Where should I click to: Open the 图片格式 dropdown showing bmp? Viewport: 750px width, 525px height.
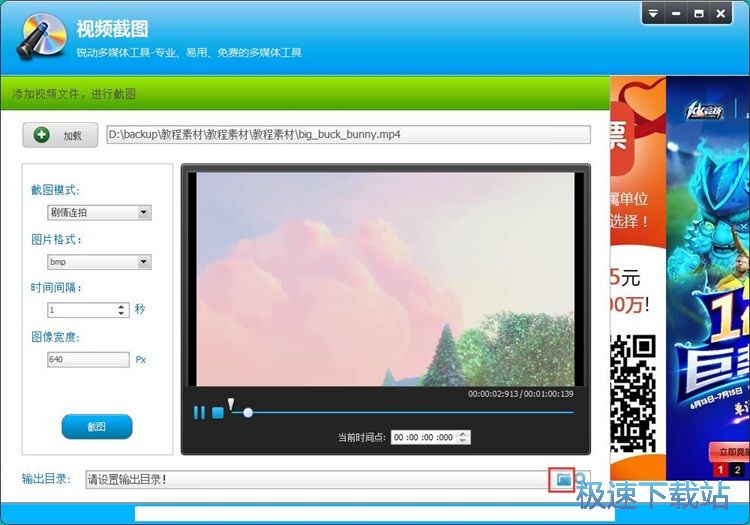pyautogui.click(x=99, y=262)
